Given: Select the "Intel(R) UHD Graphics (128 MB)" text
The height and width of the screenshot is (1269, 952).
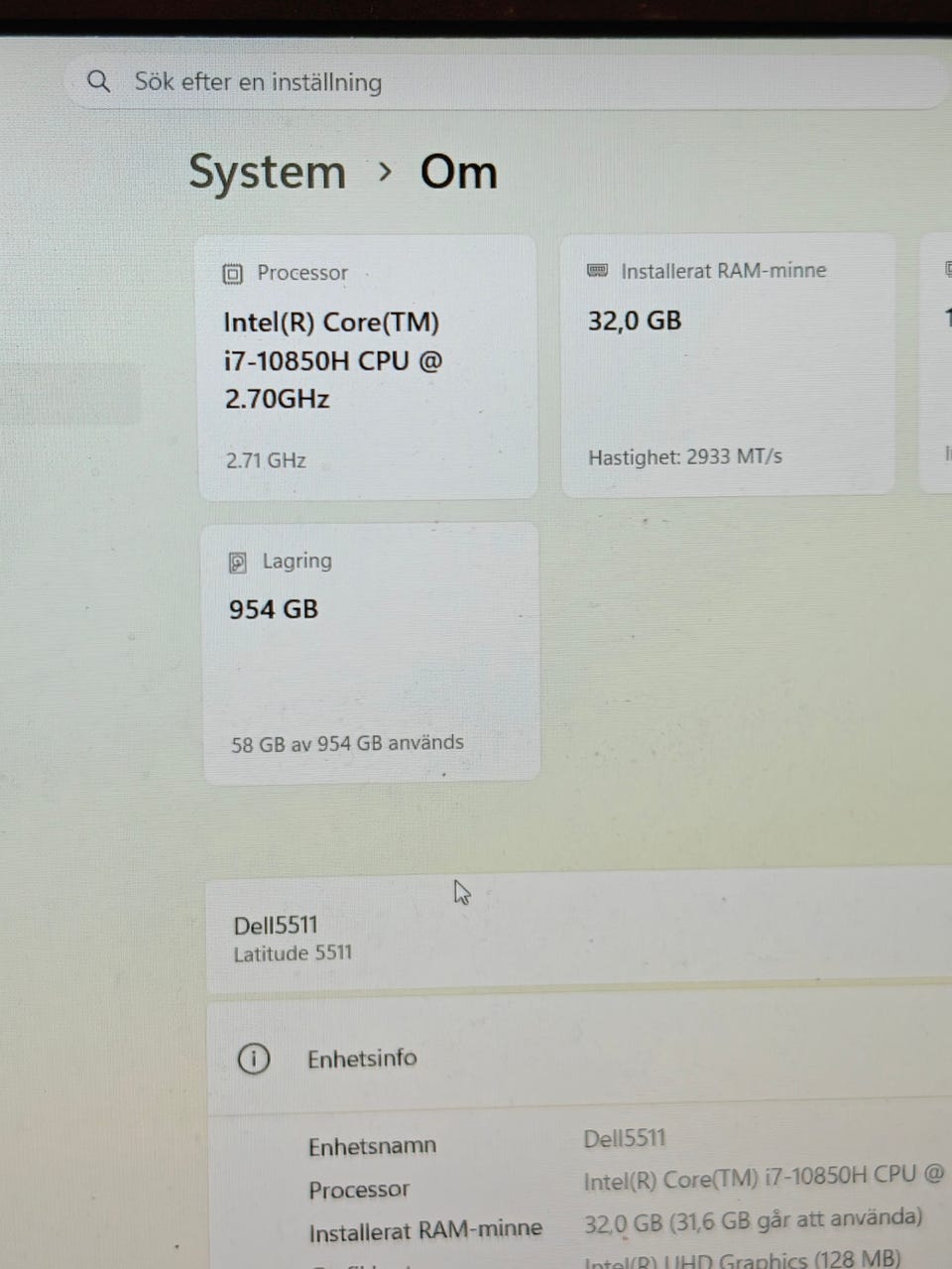Looking at the screenshot, I should tap(743, 1260).
